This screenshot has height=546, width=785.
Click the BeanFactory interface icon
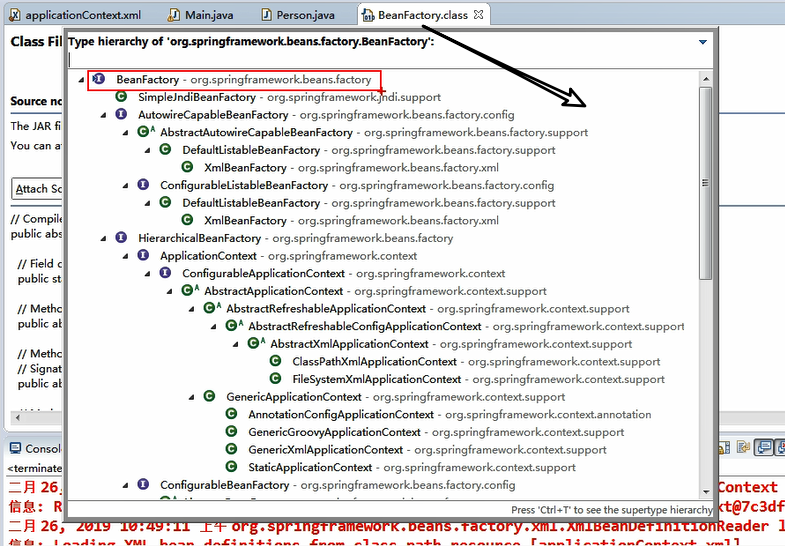(x=99, y=79)
